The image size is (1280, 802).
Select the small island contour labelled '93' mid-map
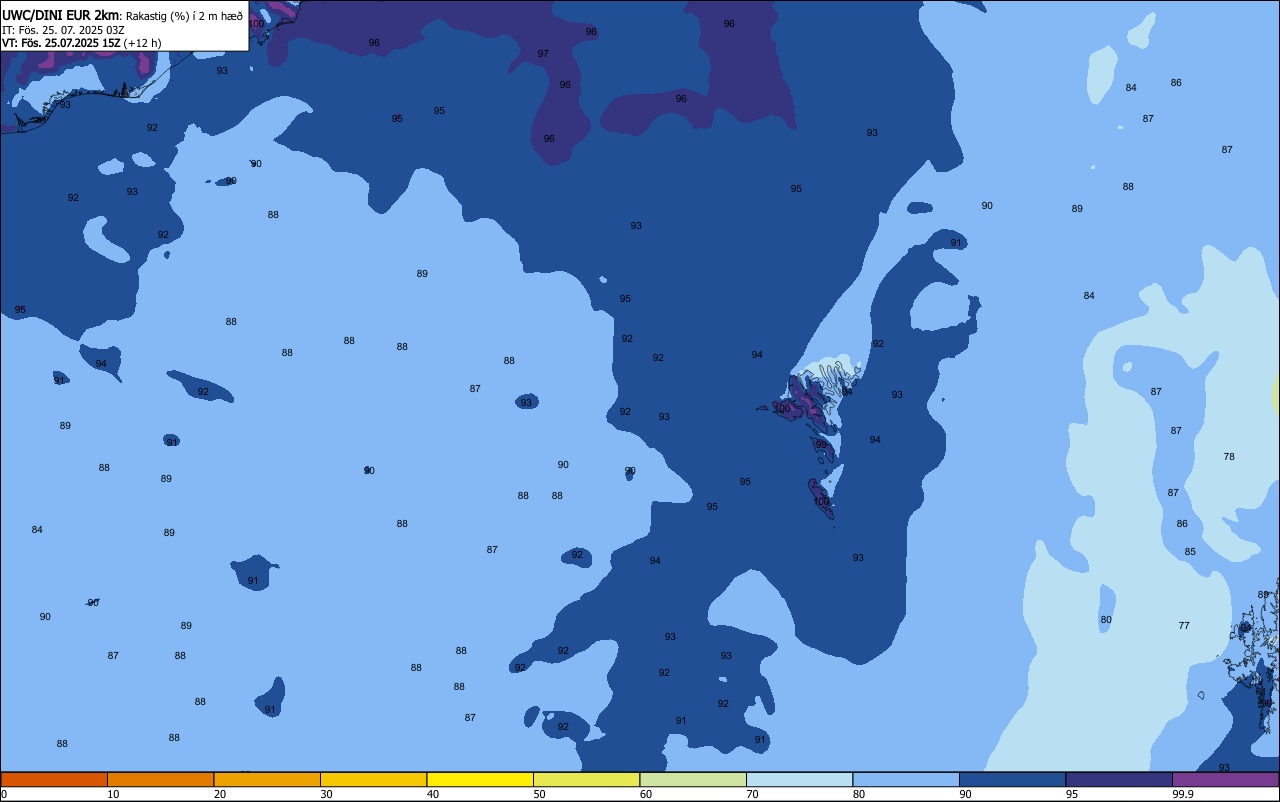(x=526, y=402)
